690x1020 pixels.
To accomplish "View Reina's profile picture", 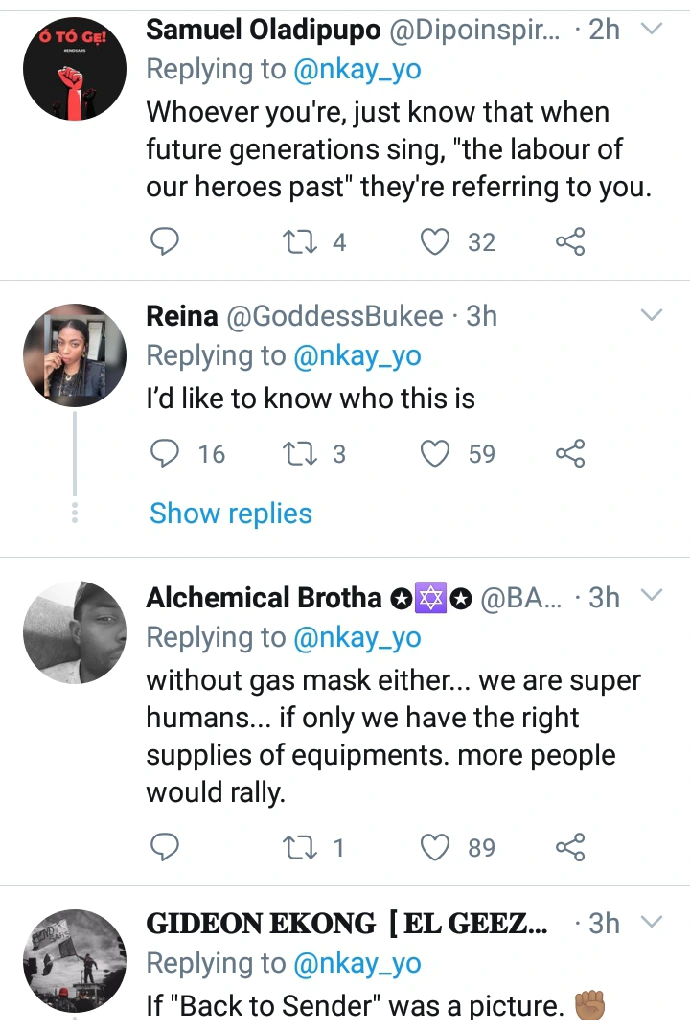I will pos(75,355).
